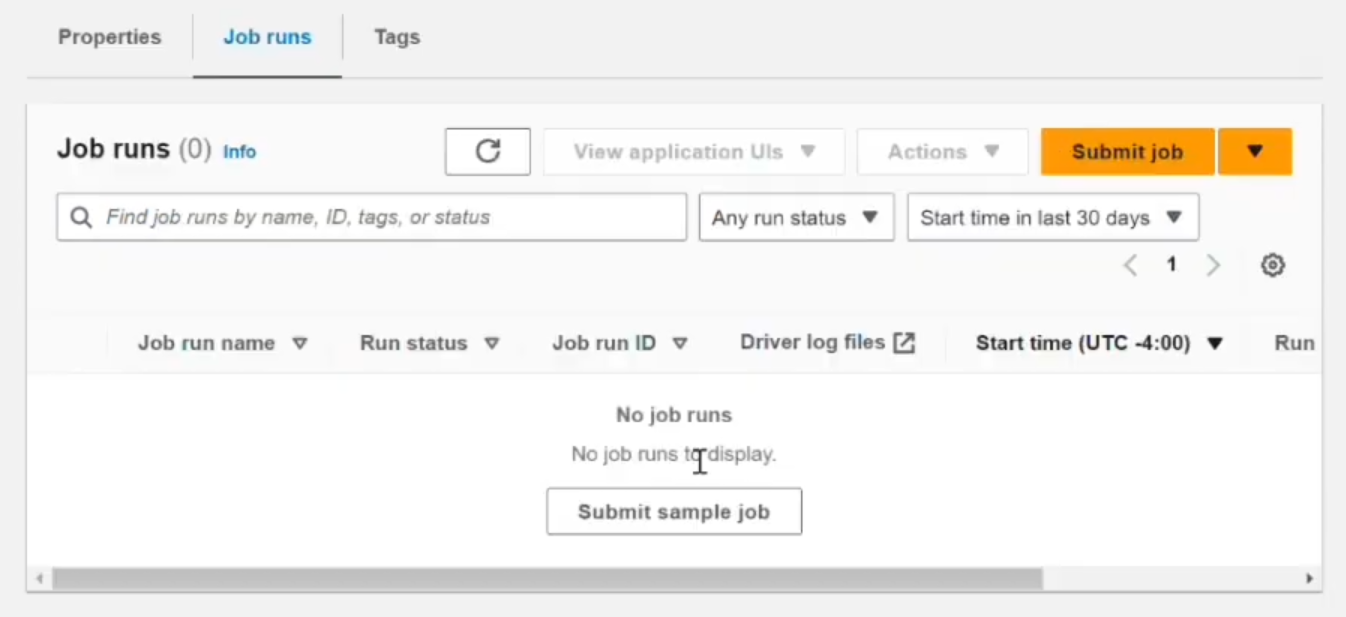Go to the previous page of results
Screen dimensions: 1346x617
[1130, 264]
